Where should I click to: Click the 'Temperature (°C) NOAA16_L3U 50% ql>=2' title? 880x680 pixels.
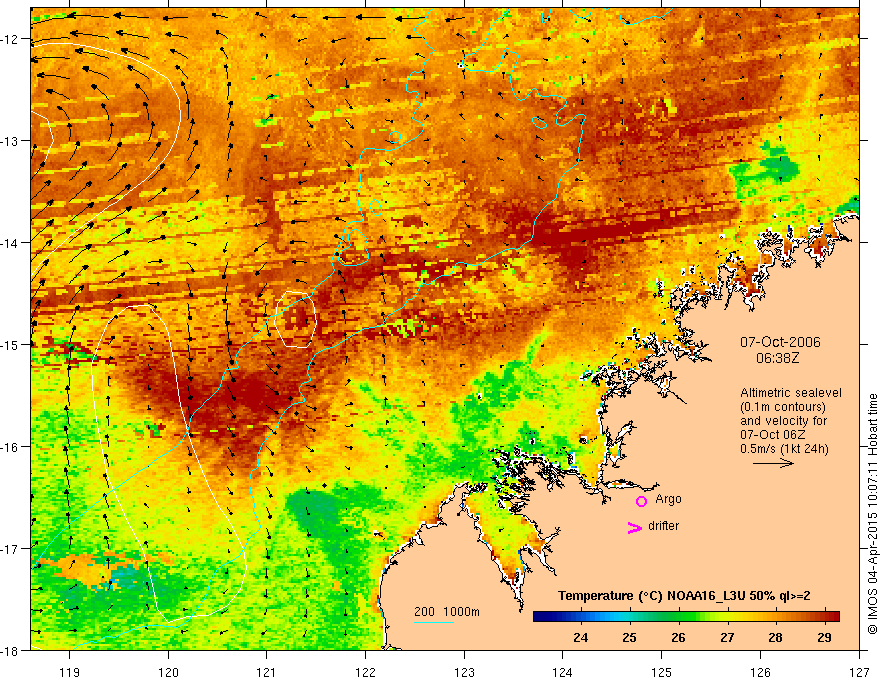pyautogui.click(x=684, y=596)
